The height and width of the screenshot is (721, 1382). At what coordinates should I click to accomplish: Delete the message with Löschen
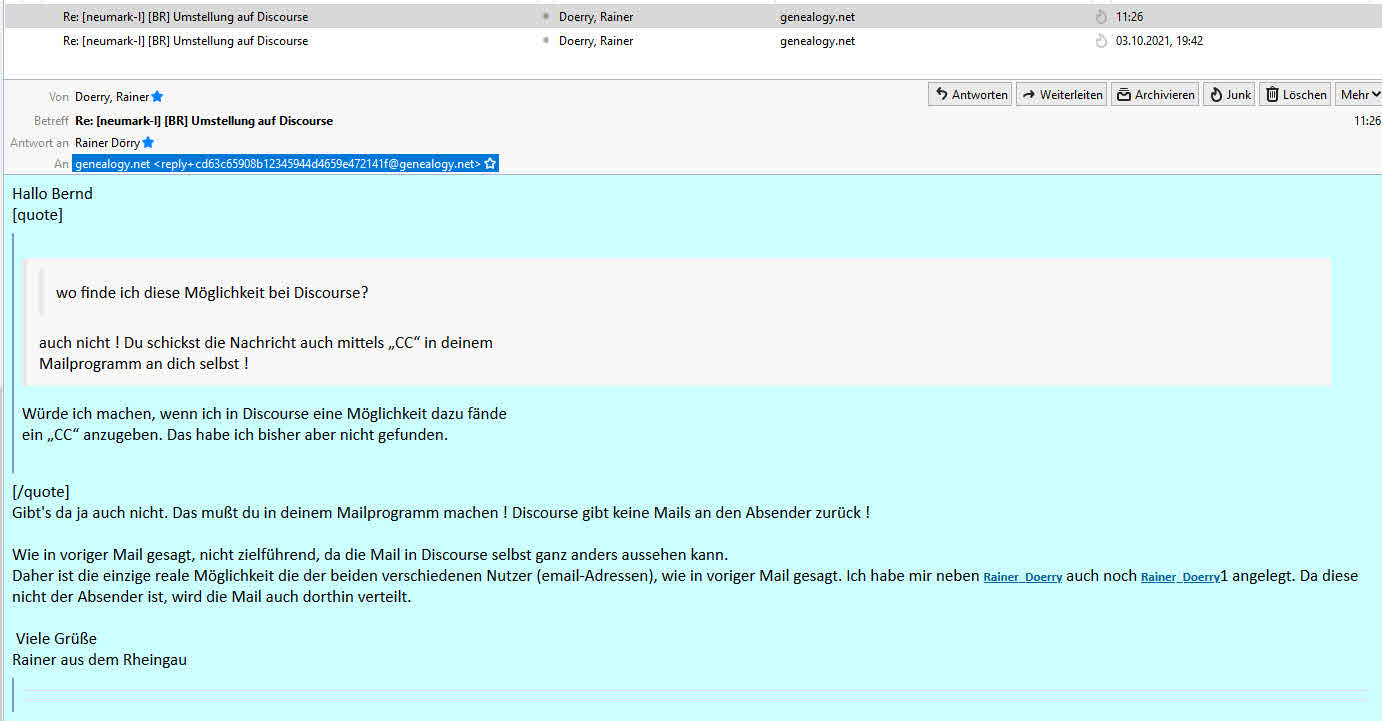coord(1295,95)
